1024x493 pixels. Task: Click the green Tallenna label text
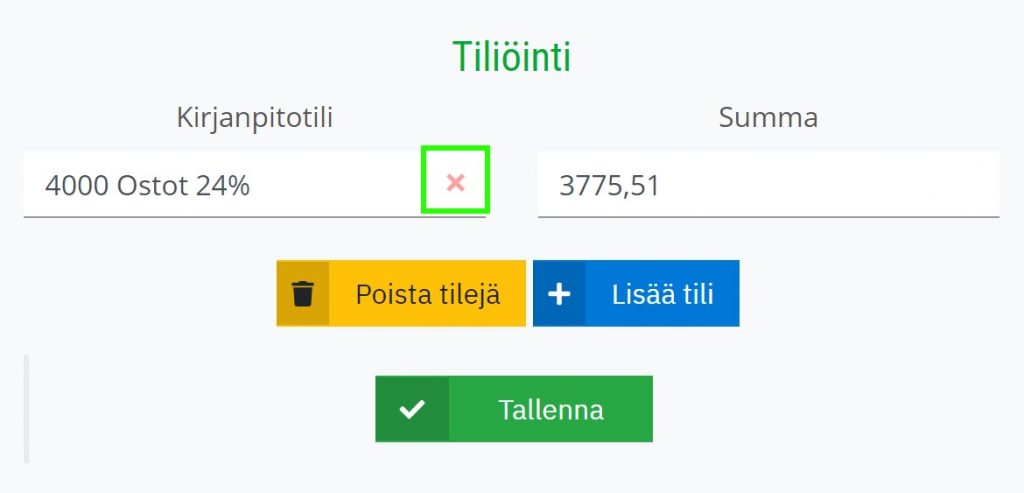pos(551,410)
